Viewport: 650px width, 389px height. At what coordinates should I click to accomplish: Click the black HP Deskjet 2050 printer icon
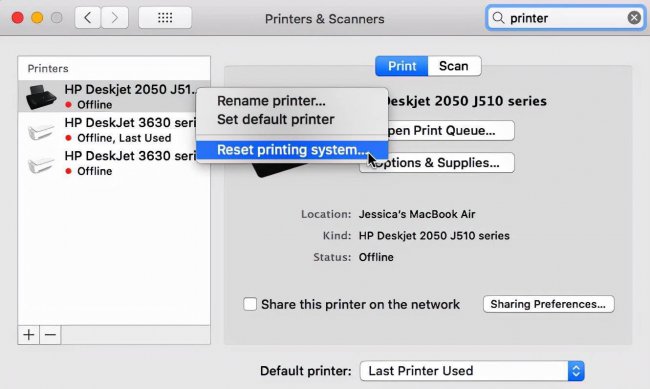click(41, 97)
